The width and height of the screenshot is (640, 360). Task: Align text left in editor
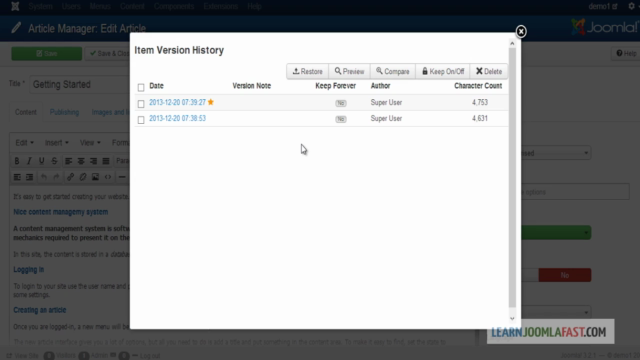(69, 161)
